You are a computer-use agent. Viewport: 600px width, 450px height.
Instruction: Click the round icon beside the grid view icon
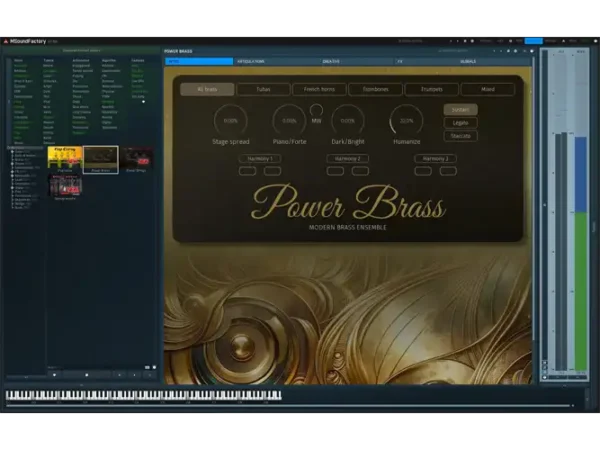pyautogui.click(x=154, y=367)
